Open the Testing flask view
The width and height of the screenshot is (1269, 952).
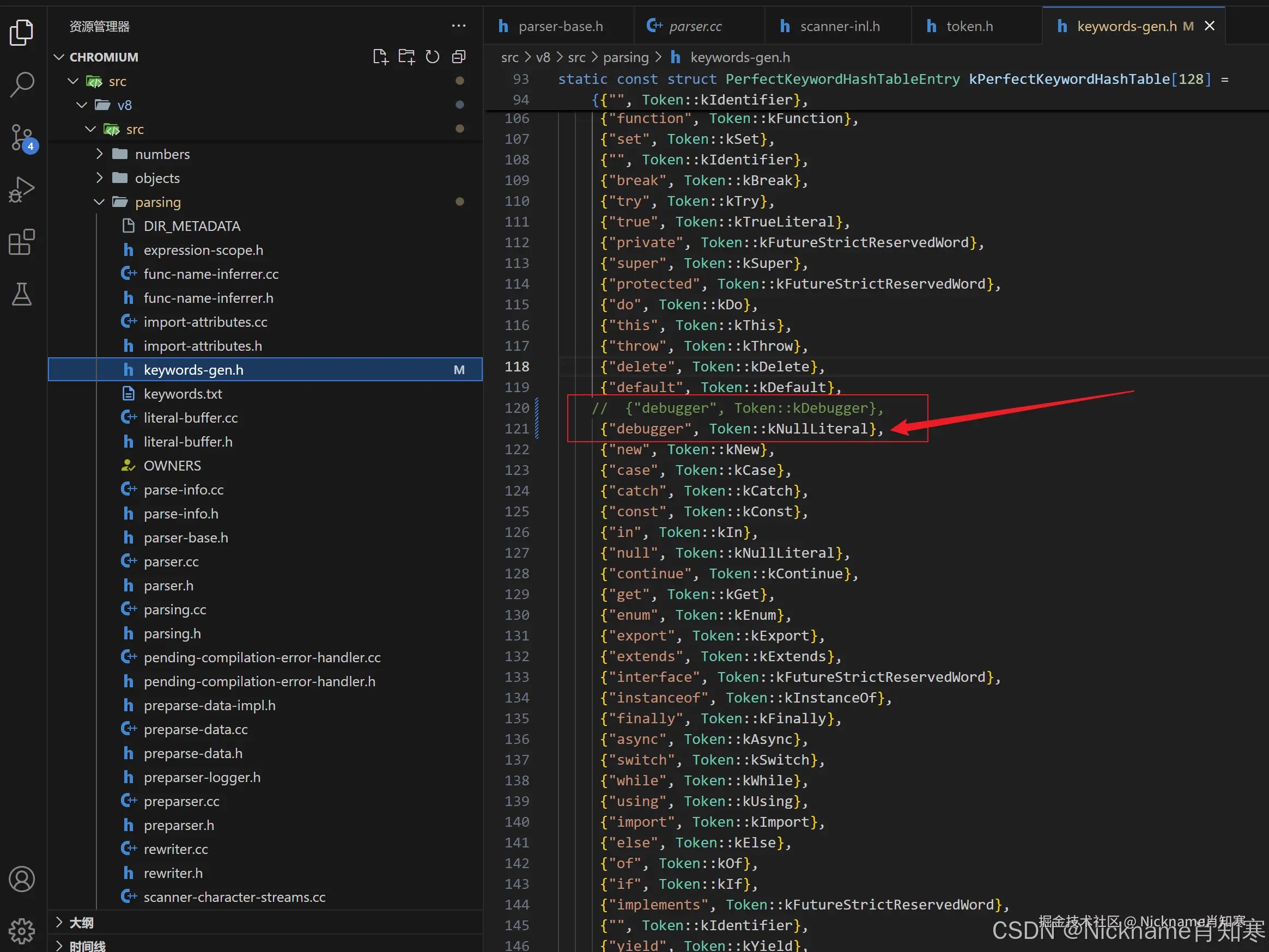click(x=22, y=294)
